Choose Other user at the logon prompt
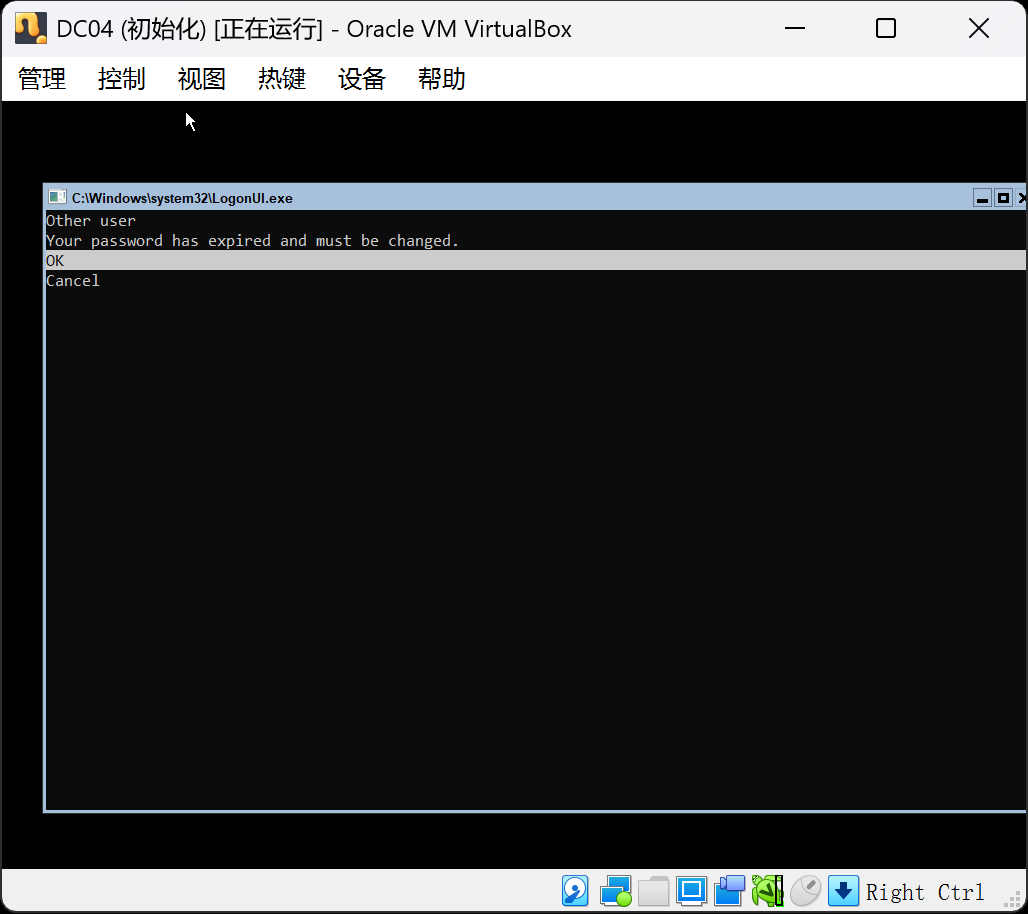Screen dimensions: 1028x914 88,220
